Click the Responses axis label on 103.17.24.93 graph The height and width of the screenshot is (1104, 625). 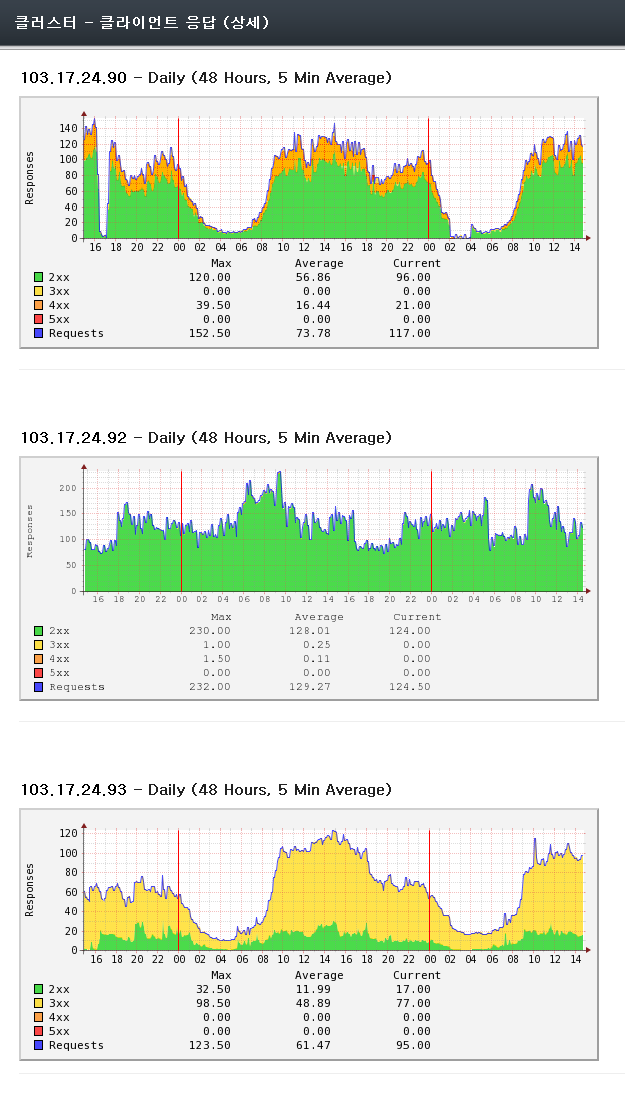30,891
